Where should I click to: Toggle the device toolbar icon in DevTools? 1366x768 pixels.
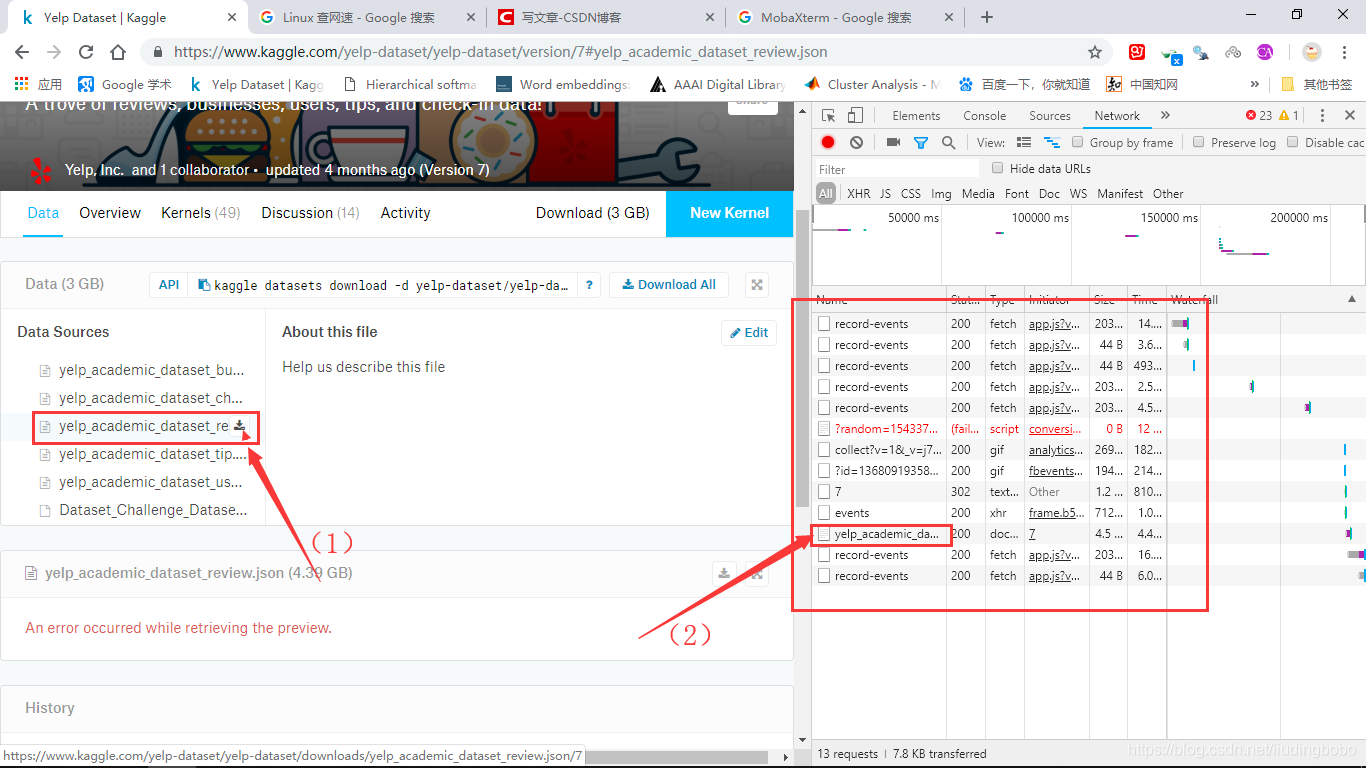[x=855, y=116]
